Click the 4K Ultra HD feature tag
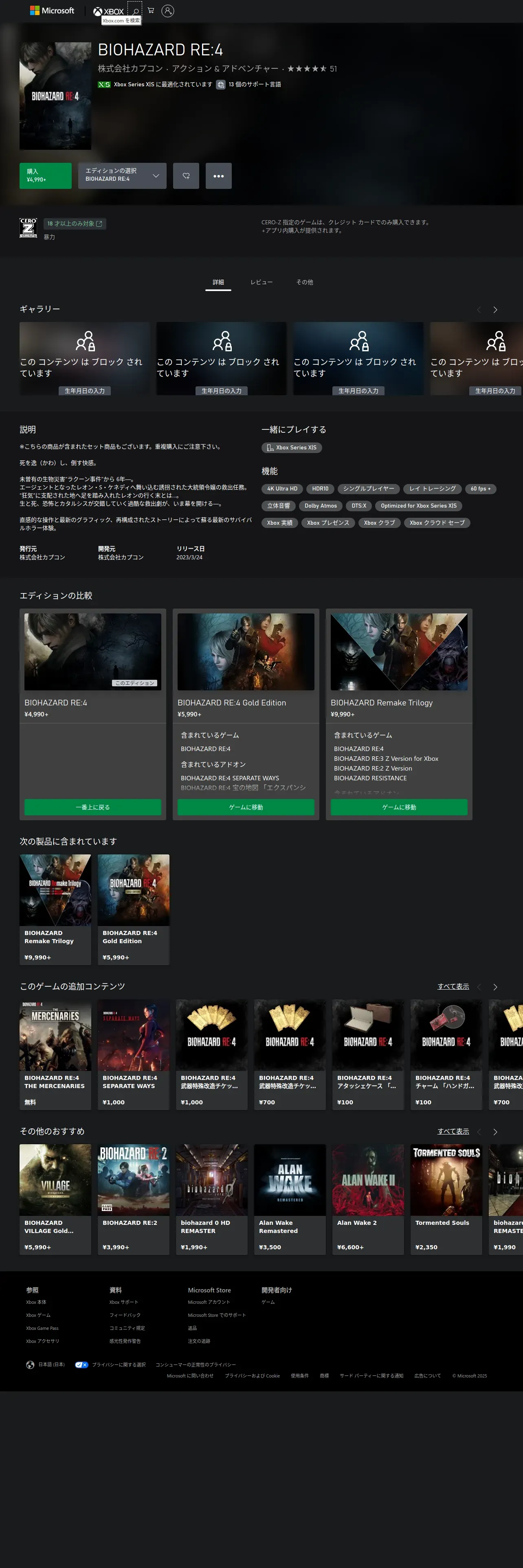Image resolution: width=523 pixels, height=1568 pixels. coord(283,489)
